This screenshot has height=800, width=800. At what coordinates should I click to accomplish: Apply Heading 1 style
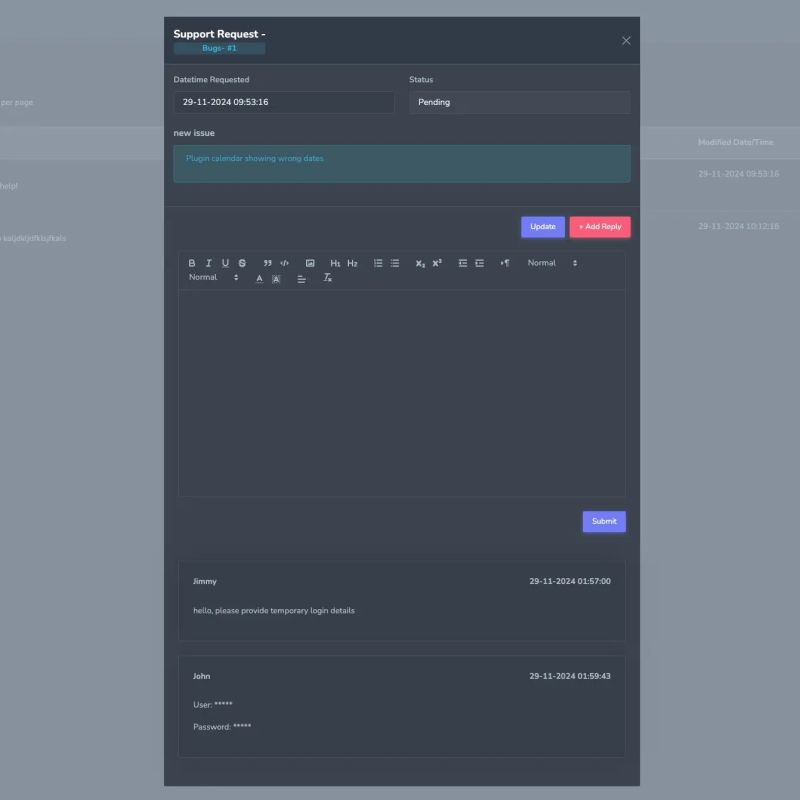[335, 263]
